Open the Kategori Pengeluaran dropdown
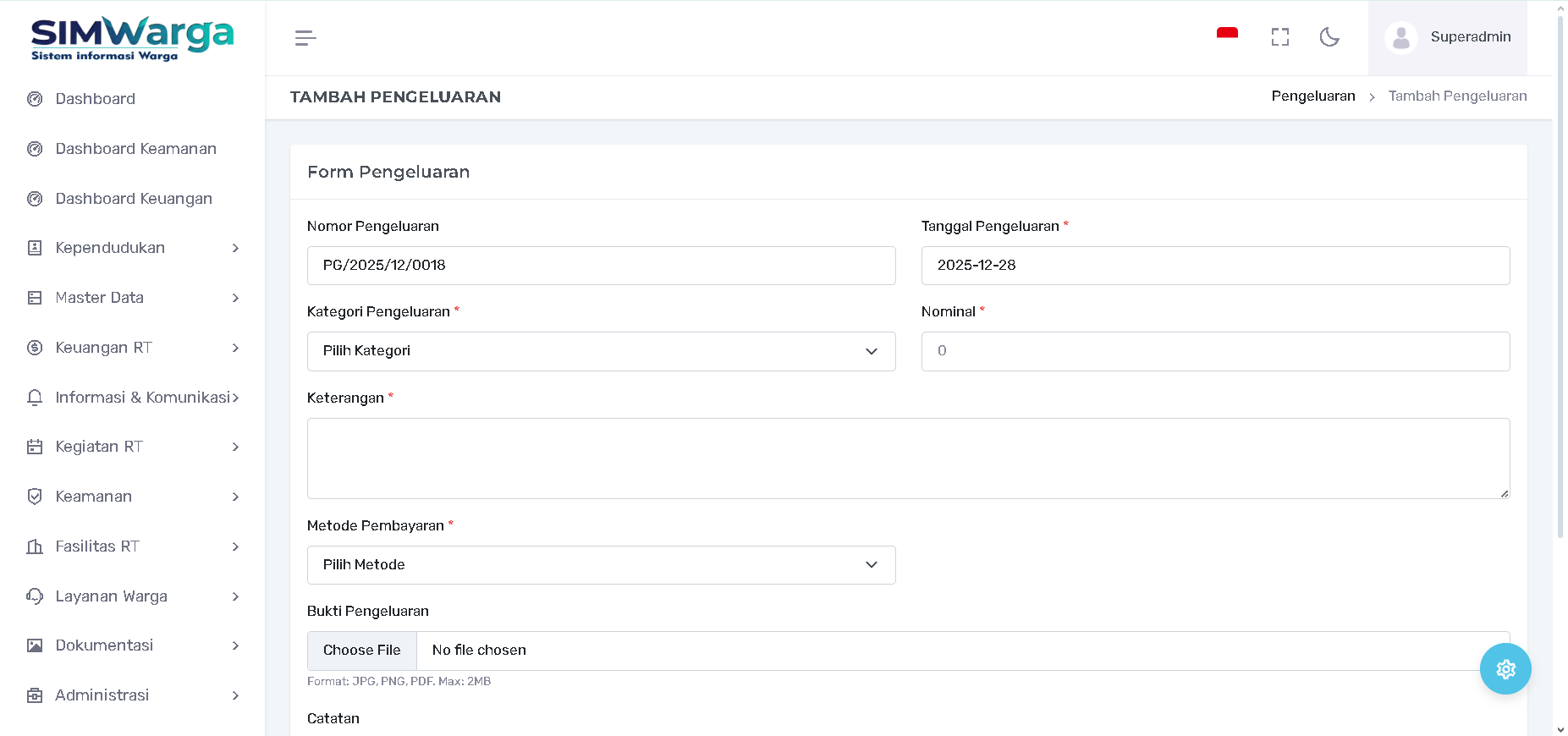The height and width of the screenshot is (736, 1568). tap(601, 351)
